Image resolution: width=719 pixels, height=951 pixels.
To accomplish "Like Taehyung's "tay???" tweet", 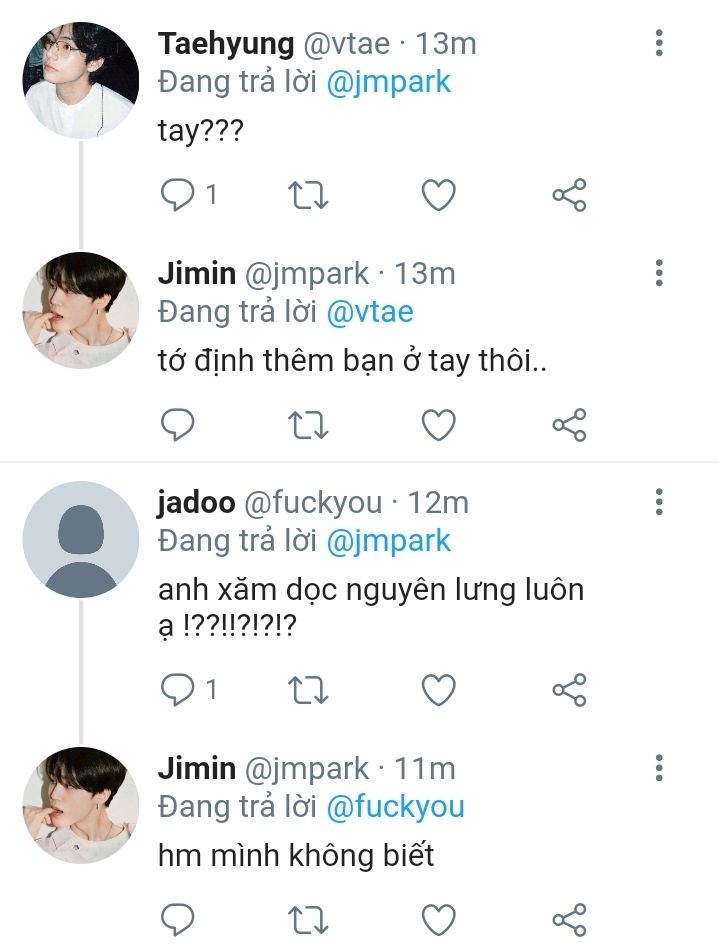I will click(x=438, y=194).
